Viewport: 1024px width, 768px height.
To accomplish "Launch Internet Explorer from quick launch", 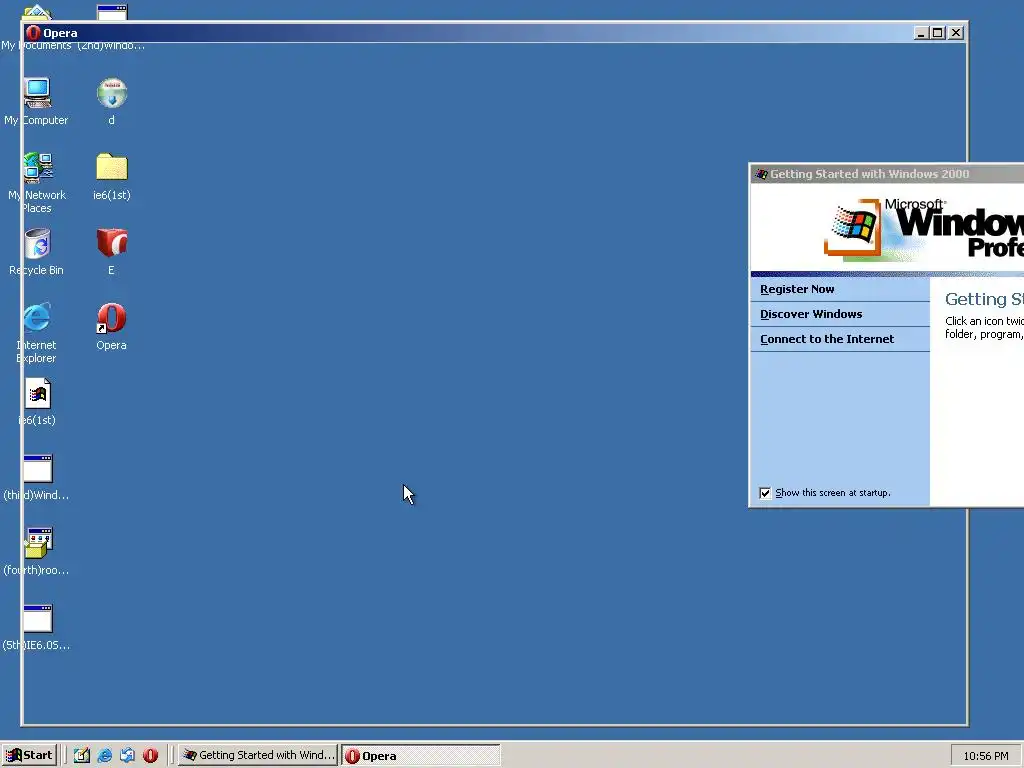I will click(104, 756).
